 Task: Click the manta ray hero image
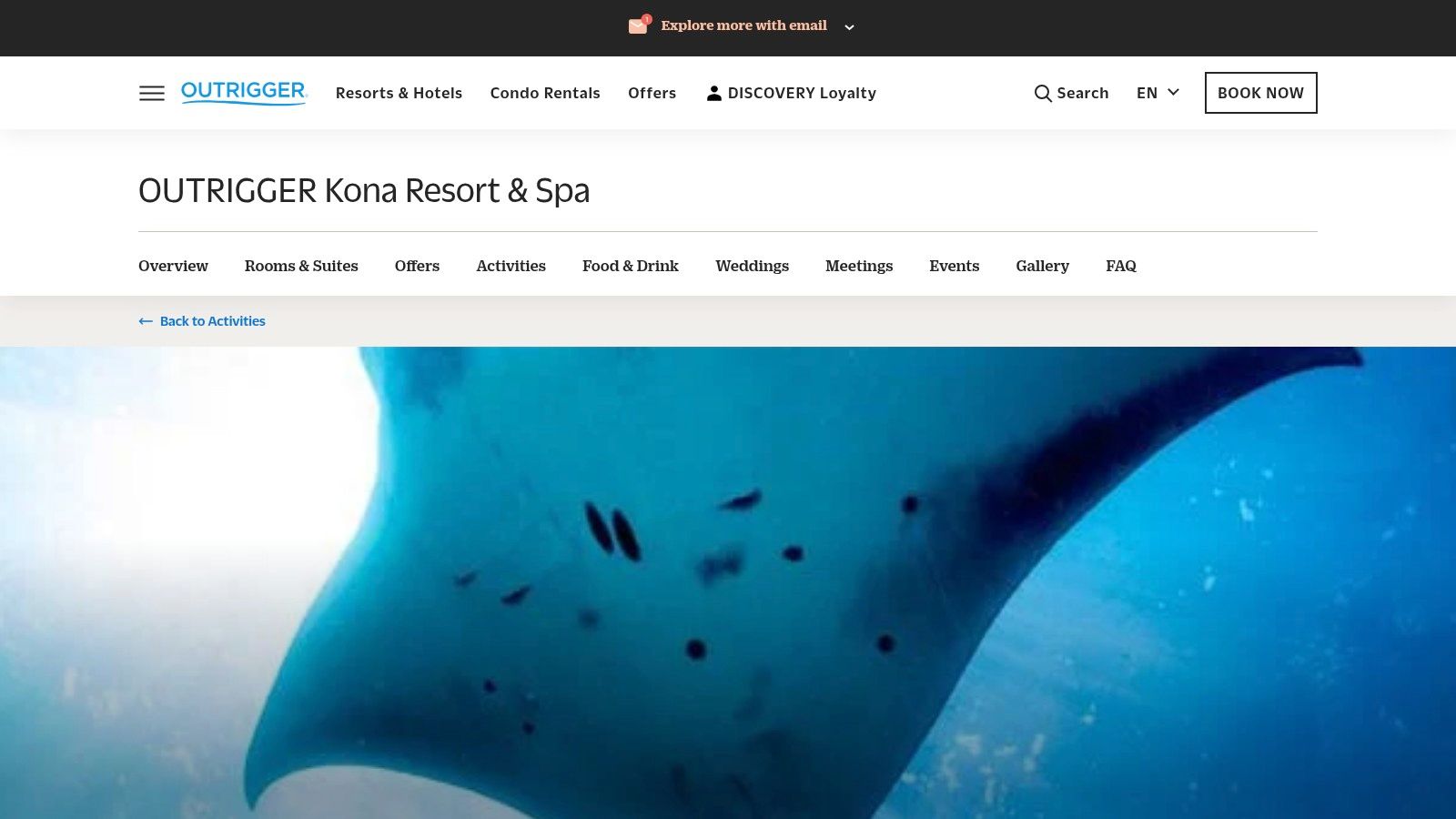728,582
